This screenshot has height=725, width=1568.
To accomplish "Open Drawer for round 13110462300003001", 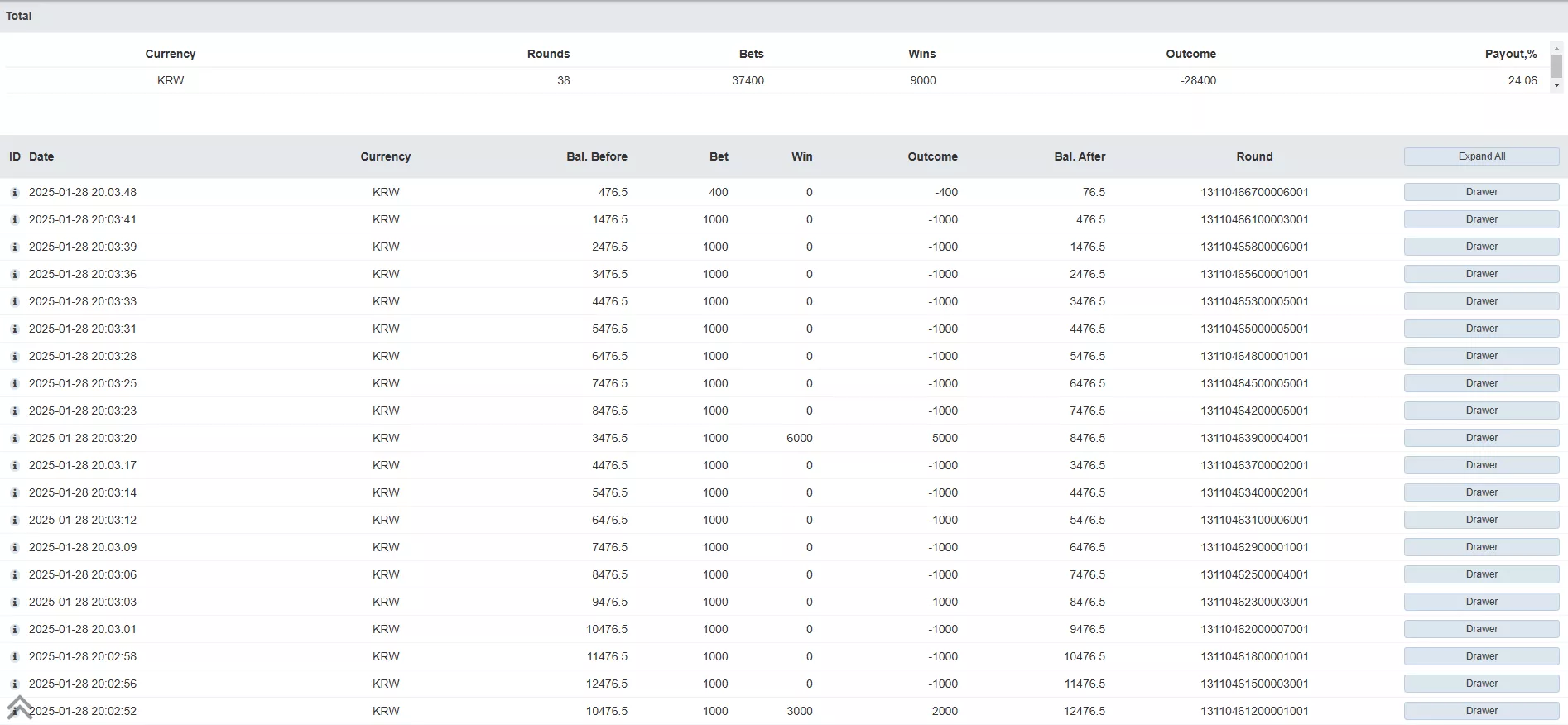I will tap(1481, 602).
